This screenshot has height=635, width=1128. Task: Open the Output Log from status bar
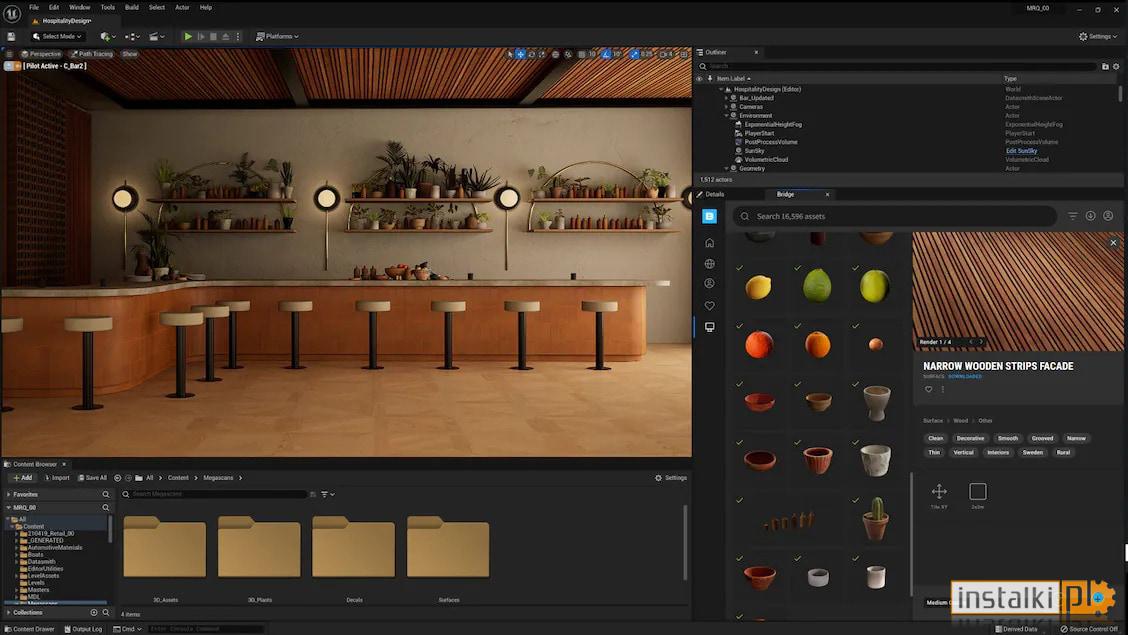click(x=83, y=629)
